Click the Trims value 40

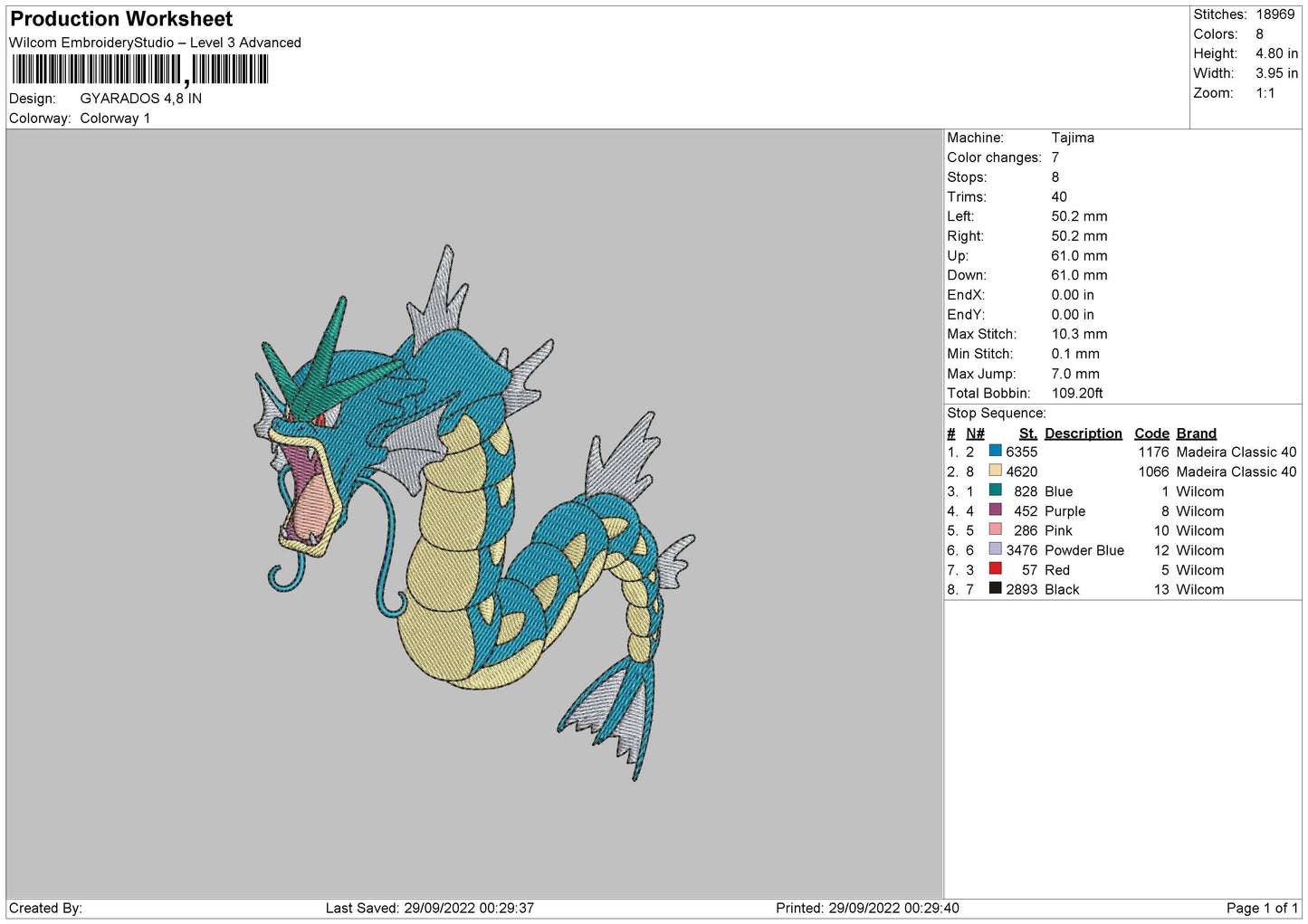point(1058,197)
